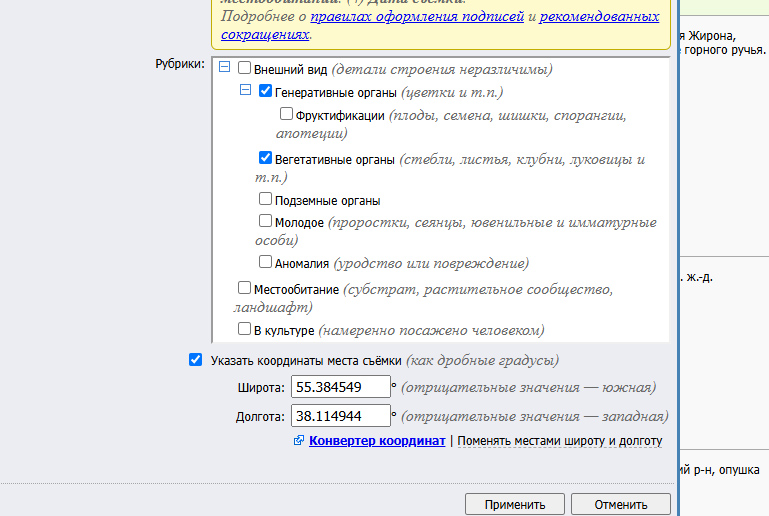The width and height of the screenshot is (769, 516).
Task: Tick the В культуре checkbox
Action: [x=244, y=329]
